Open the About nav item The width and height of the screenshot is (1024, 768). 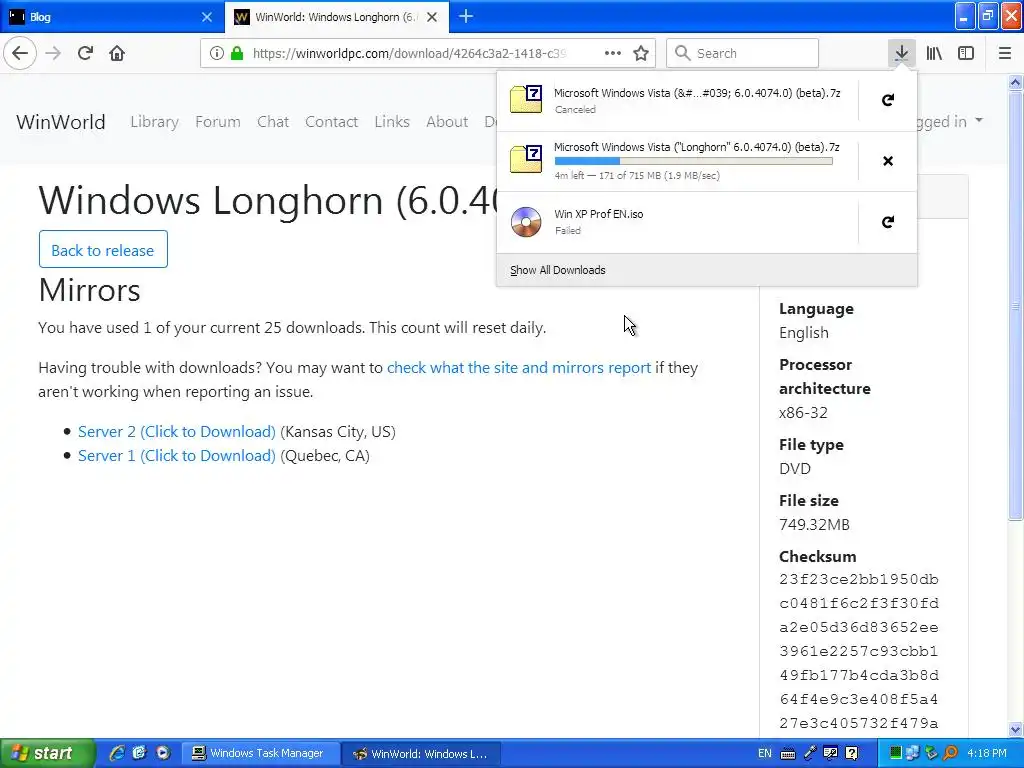pyautogui.click(x=447, y=121)
